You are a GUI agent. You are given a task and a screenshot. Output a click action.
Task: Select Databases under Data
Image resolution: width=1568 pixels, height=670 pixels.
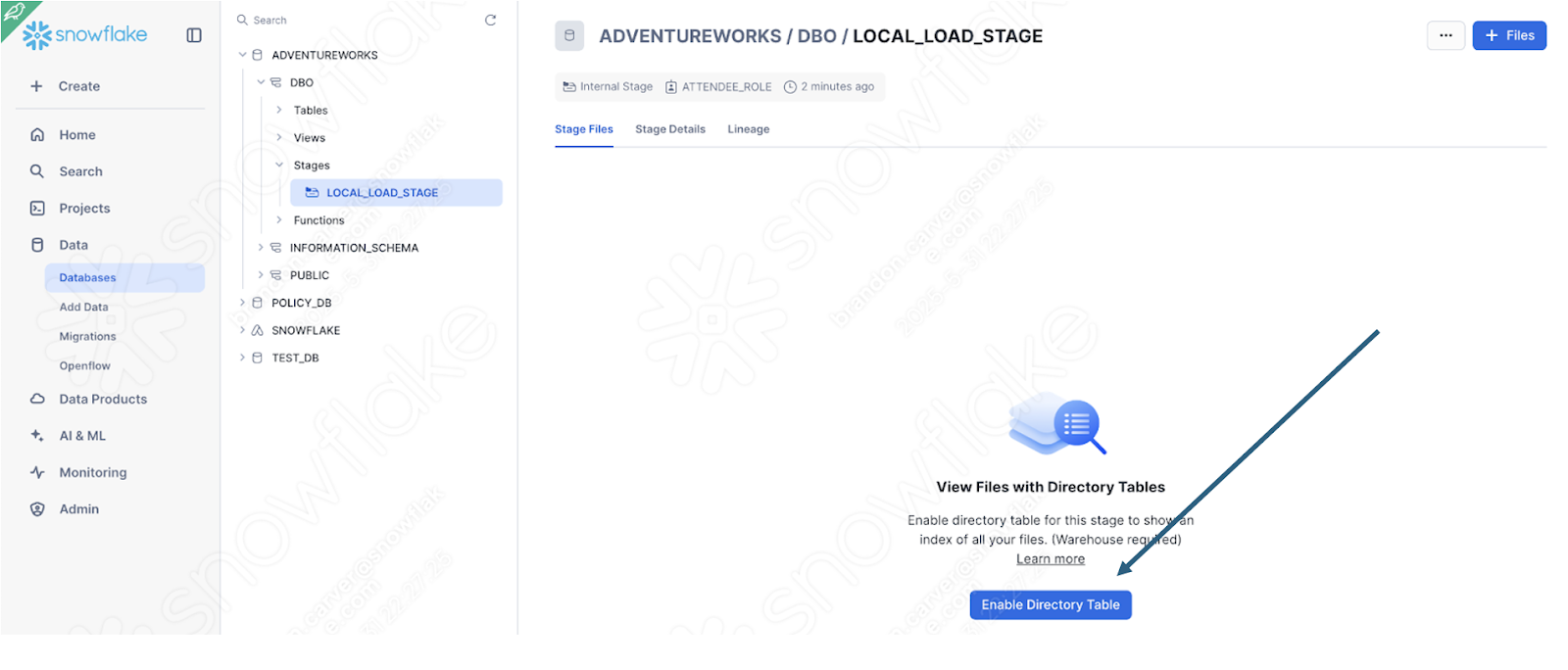click(124, 278)
